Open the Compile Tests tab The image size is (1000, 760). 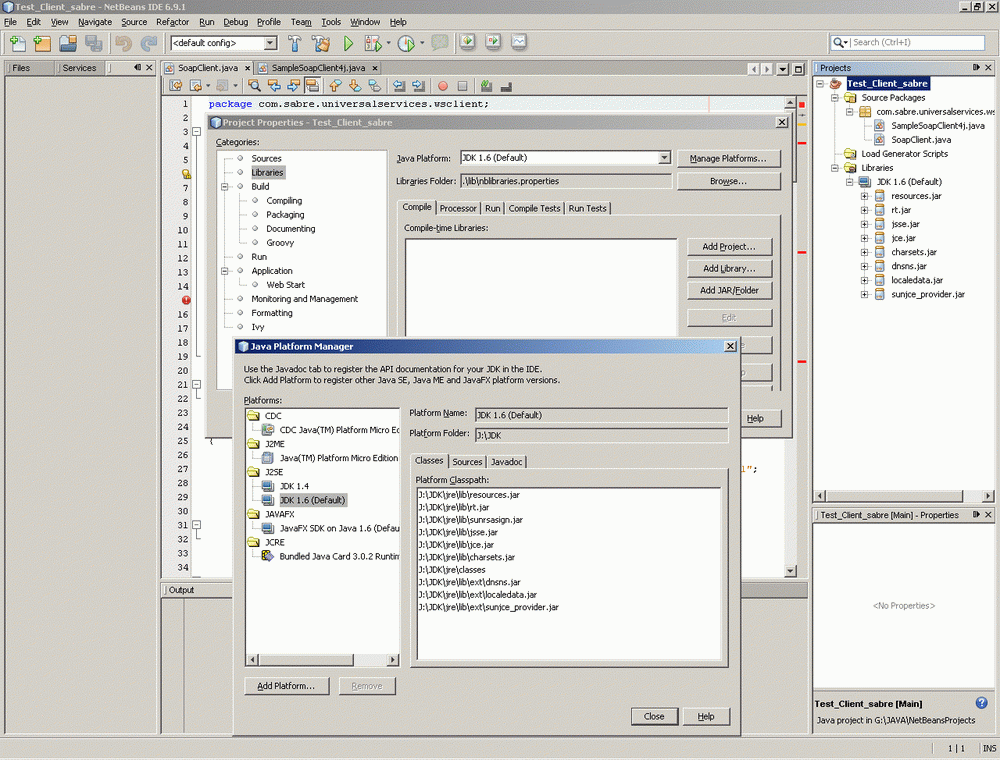click(x=534, y=208)
